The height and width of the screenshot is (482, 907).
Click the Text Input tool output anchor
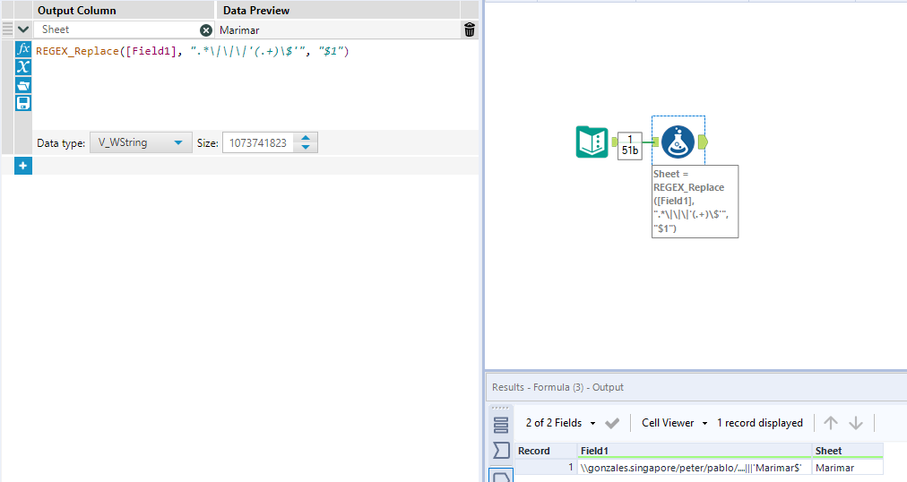[x=614, y=142]
